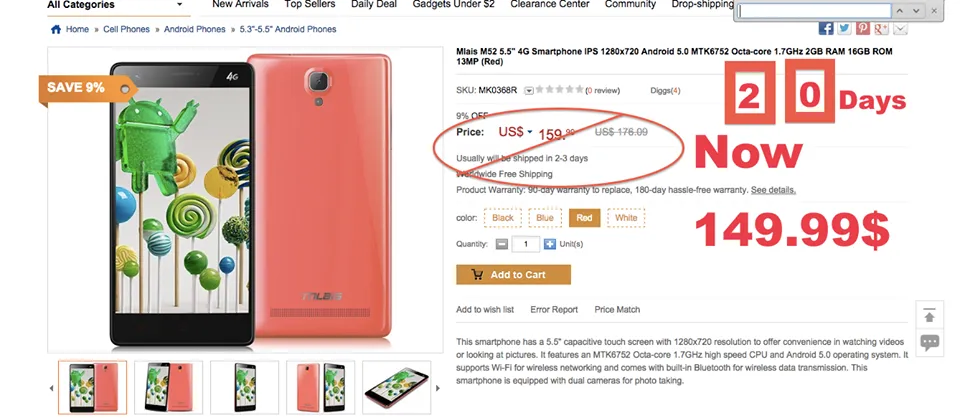Expand the SKU dropdown arrow
The width and height of the screenshot is (960, 418).
pyautogui.click(x=529, y=91)
